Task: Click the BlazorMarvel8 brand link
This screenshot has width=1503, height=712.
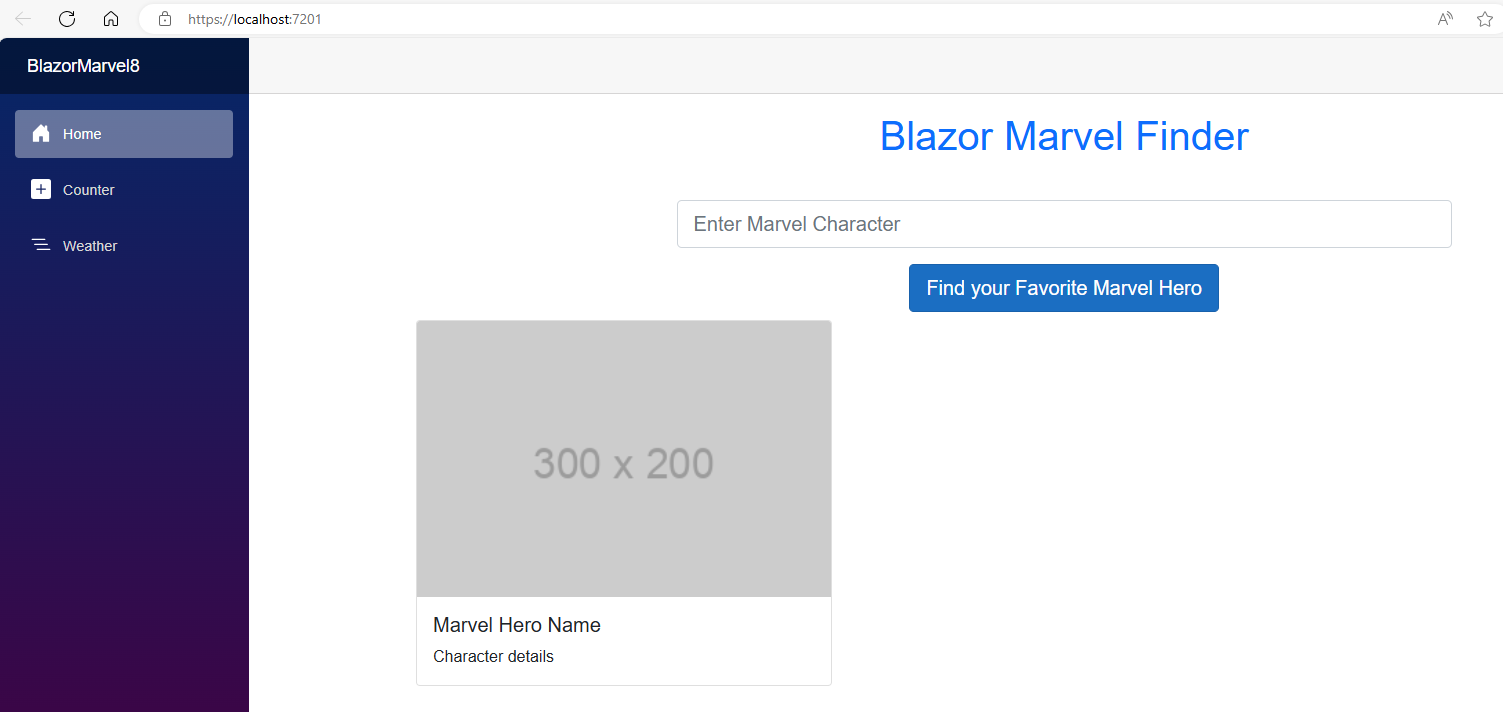Action: pyautogui.click(x=83, y=66)
